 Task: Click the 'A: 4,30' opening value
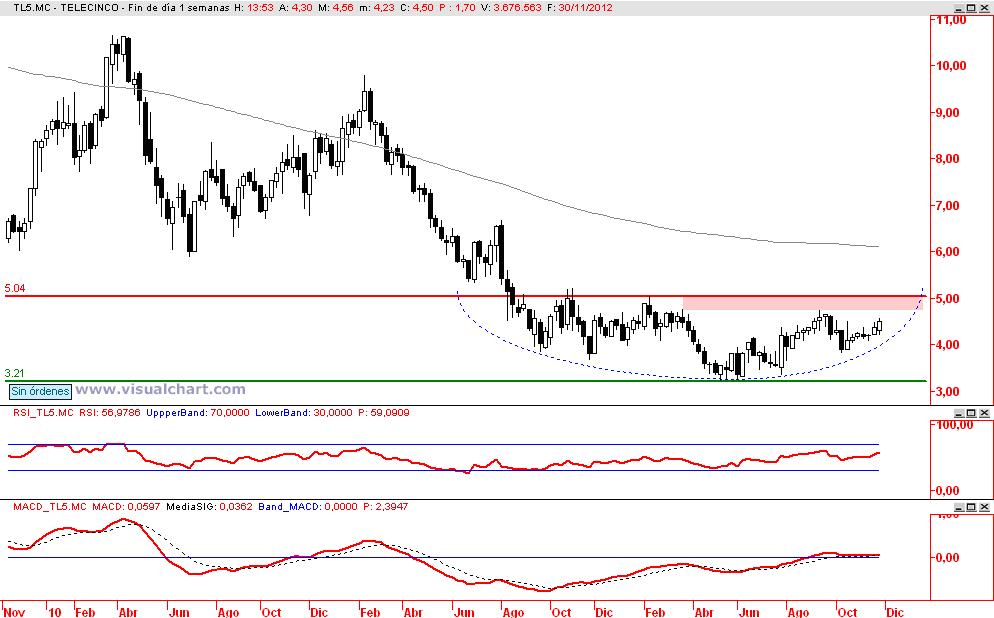pos(297,8)
